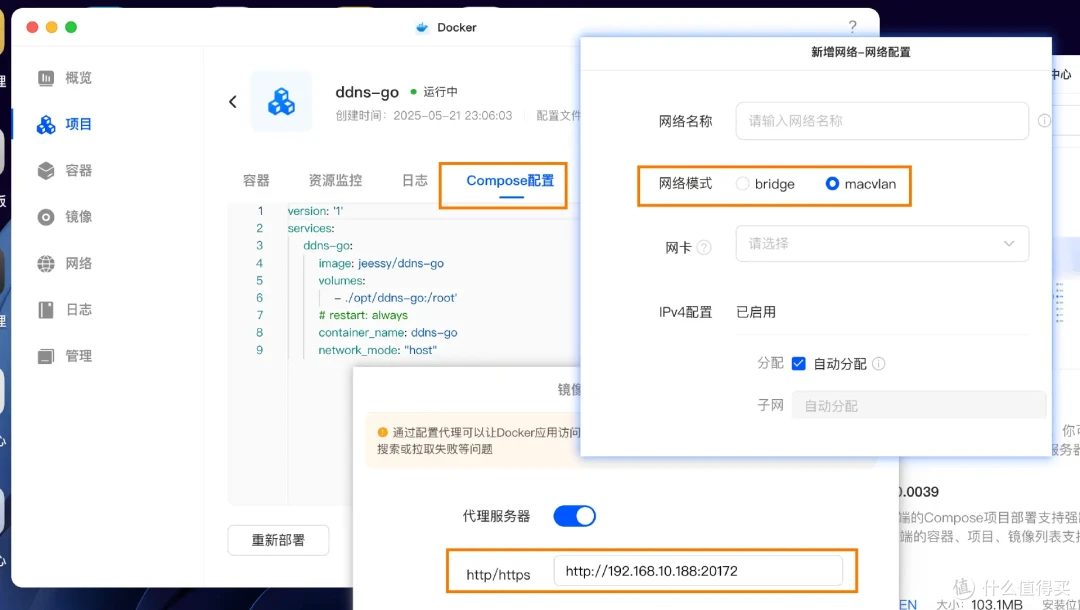Switch to the 资源监控 tab

[x=335, y=180]
